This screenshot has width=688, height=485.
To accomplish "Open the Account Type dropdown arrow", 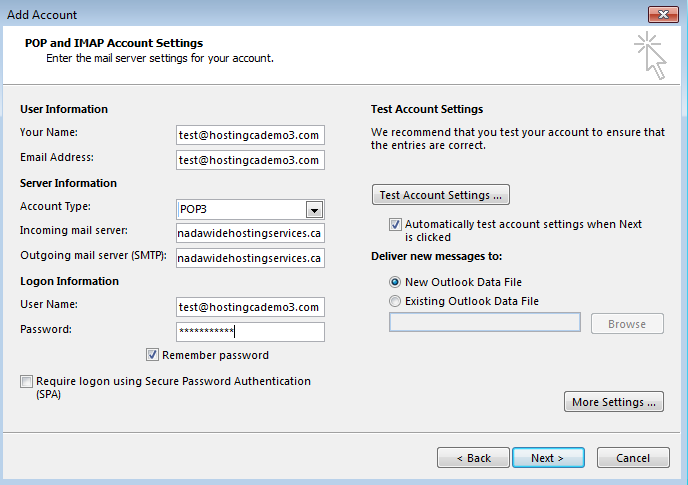I will click(x=314, y=210).
